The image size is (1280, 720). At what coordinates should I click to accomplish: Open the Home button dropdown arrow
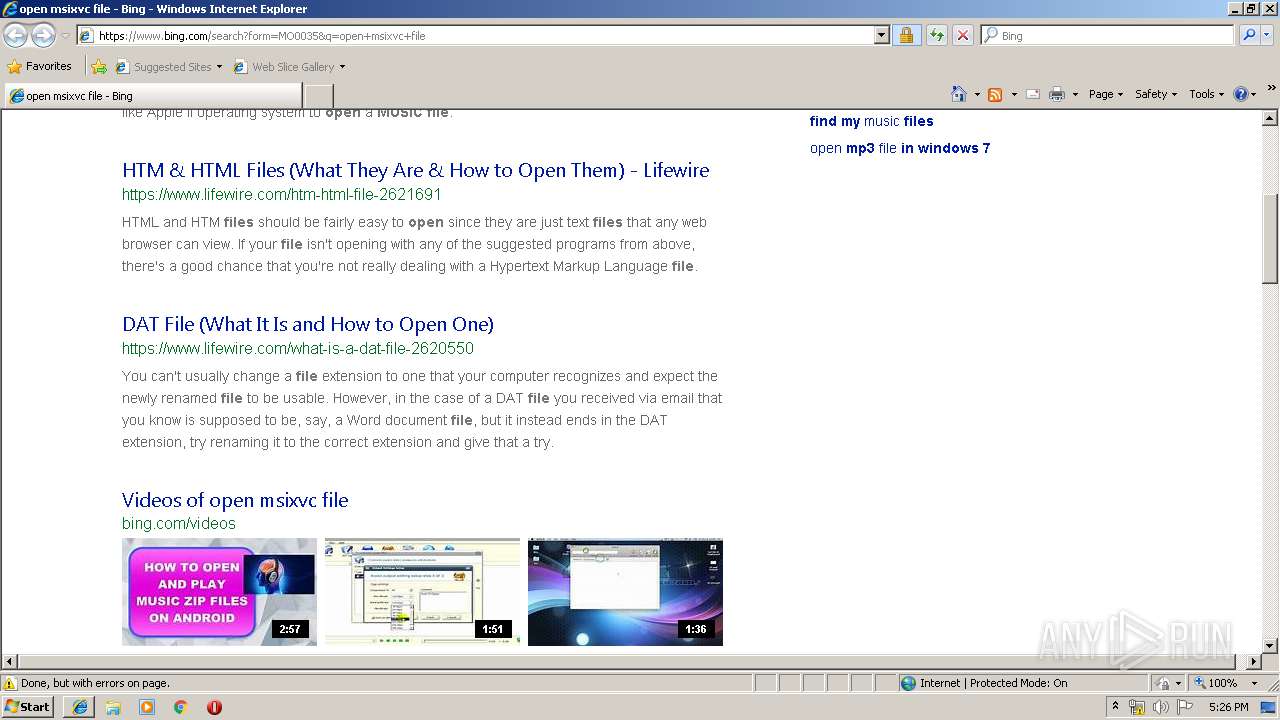[x=977, y=95]
